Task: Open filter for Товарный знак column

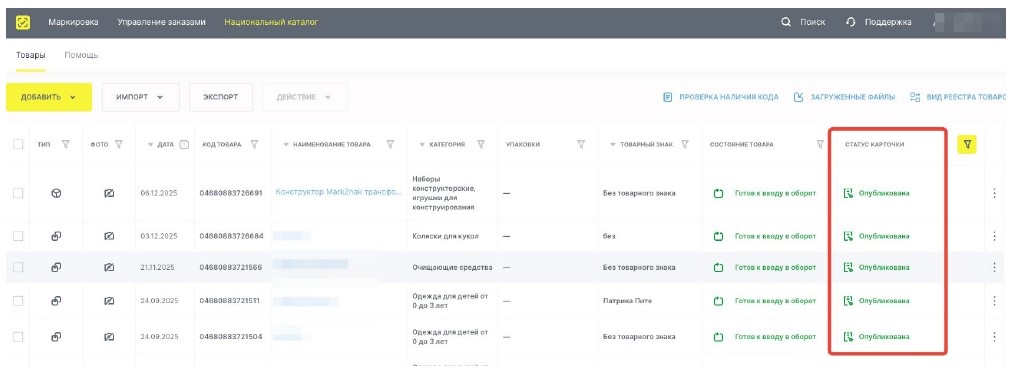Action: [x=685, y=144]
